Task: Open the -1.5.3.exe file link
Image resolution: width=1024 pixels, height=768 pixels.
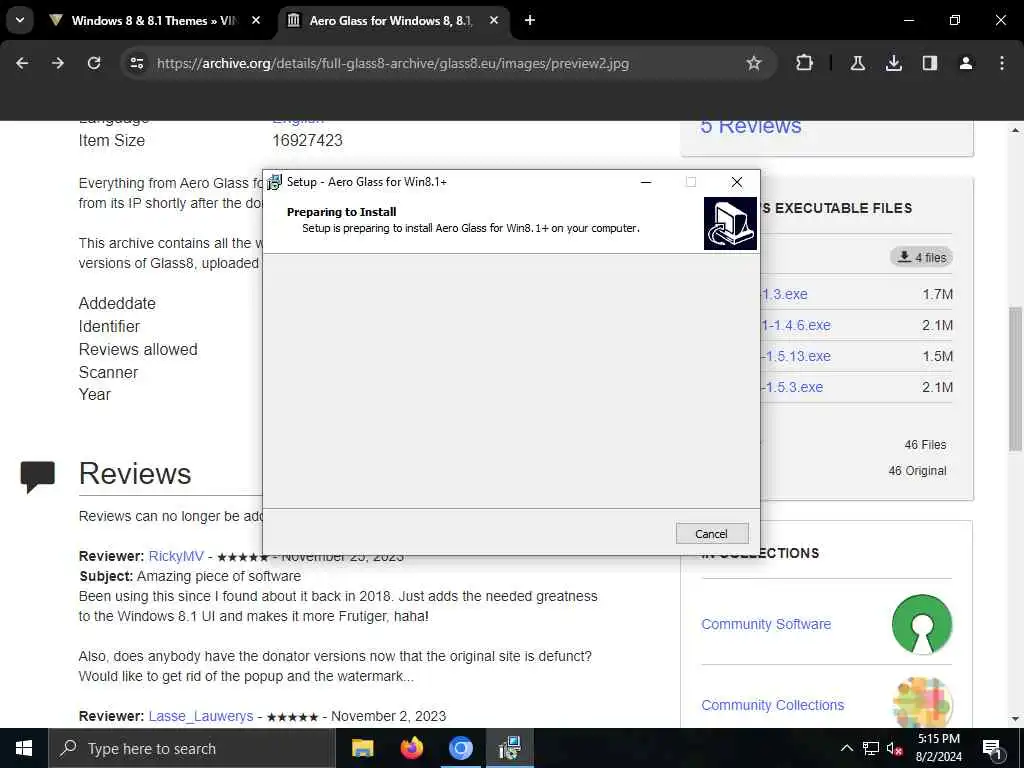Action: (792, 387)
